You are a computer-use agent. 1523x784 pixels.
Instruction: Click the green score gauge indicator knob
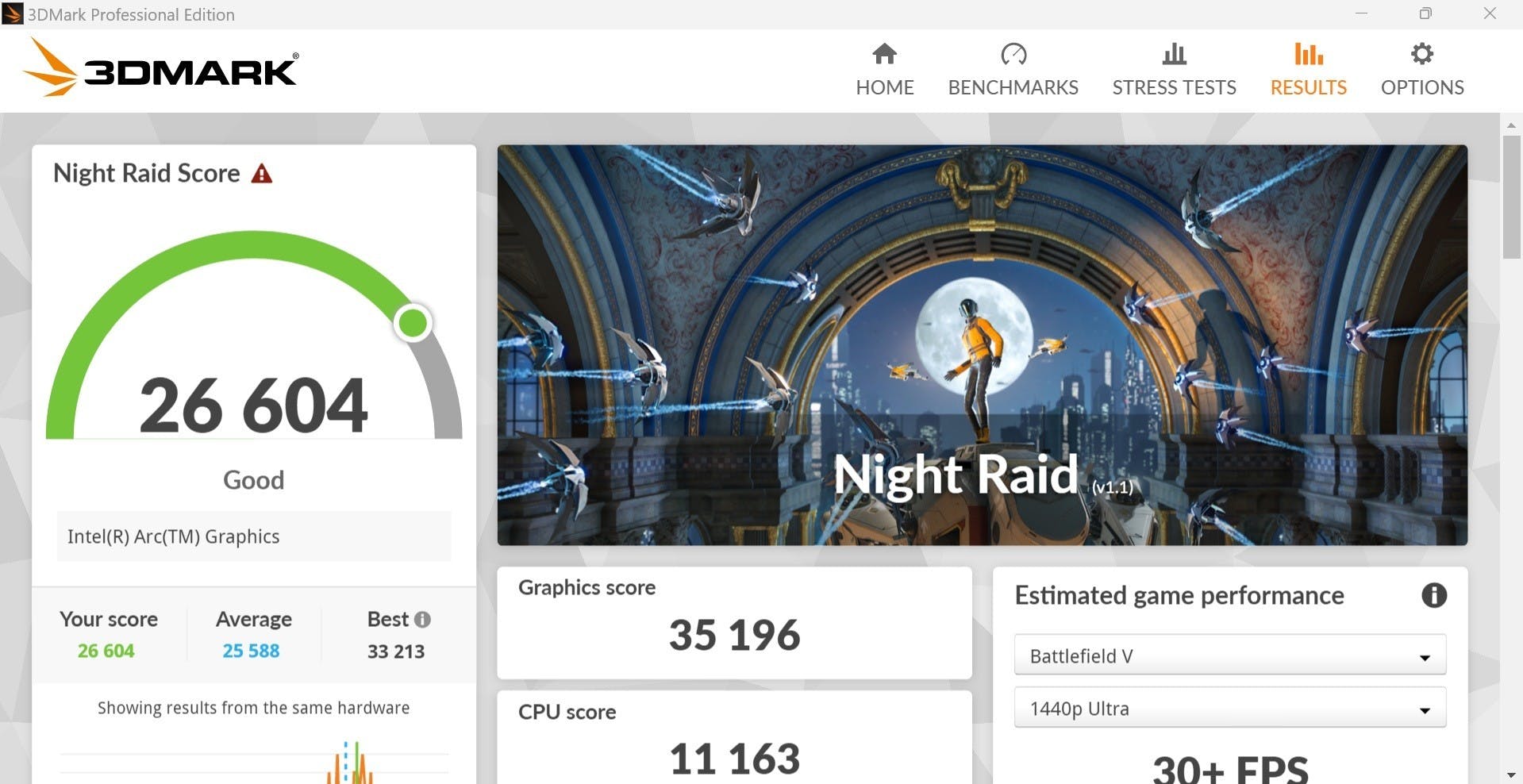[413, 323]
